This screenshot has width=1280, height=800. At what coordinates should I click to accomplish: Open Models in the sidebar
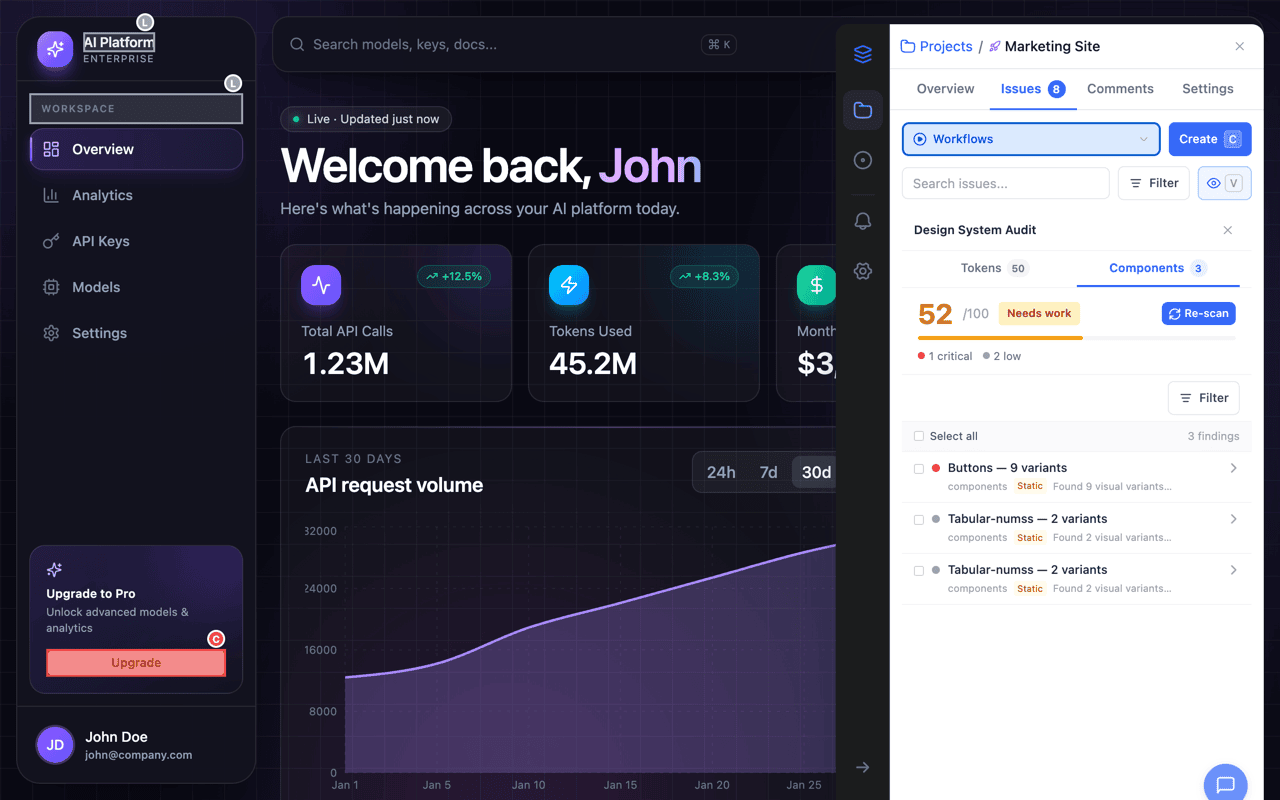pyautogui.click(x=136, y=287)
